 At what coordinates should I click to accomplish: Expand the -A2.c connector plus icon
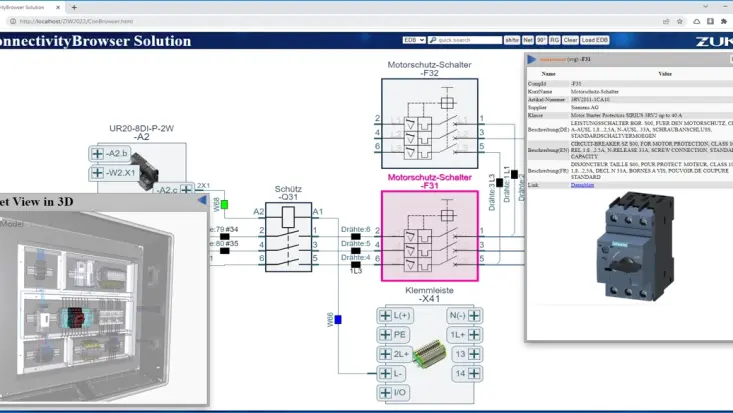[184, 190]
